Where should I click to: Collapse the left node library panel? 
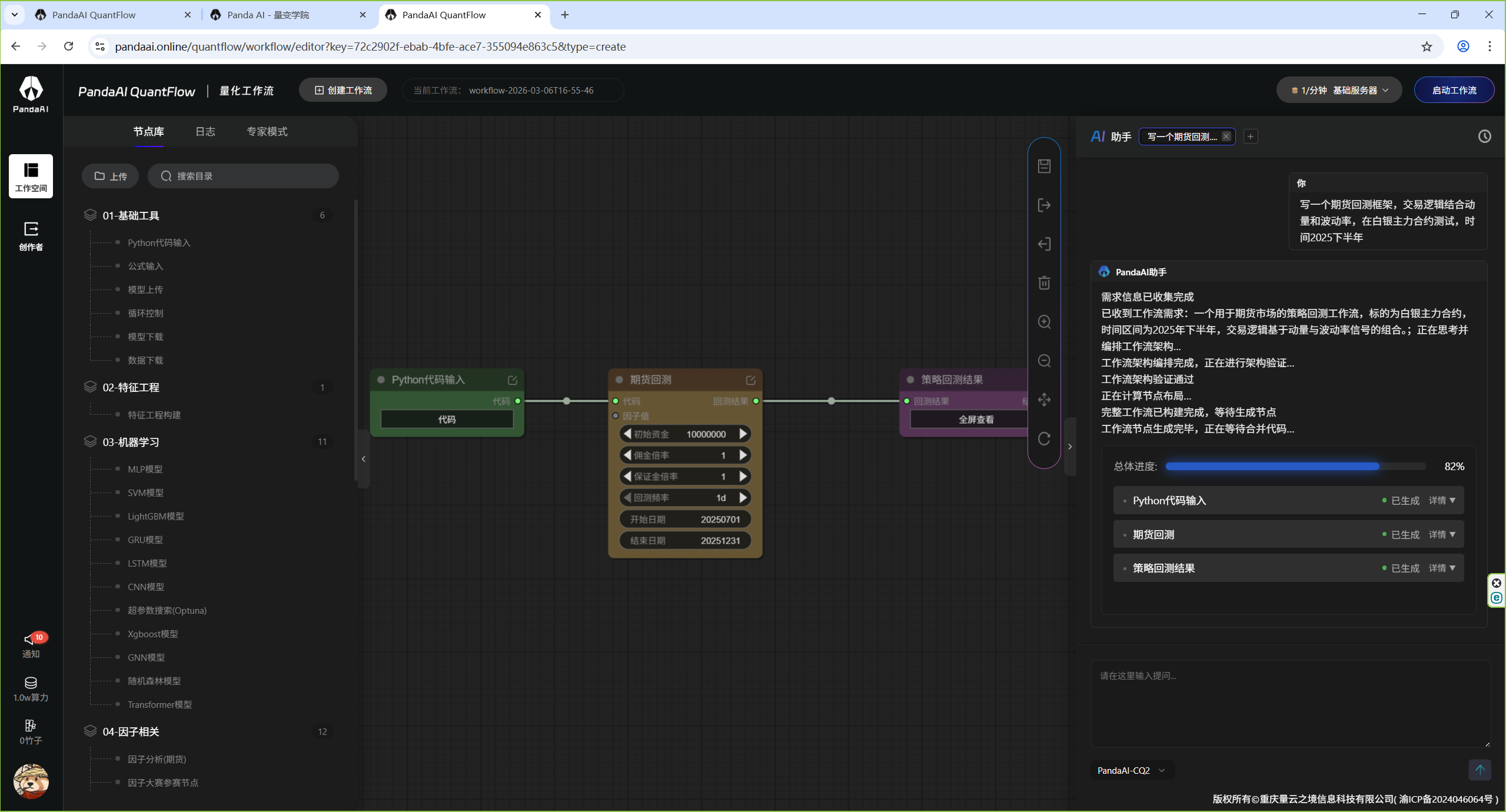click(x=364, y=459)
